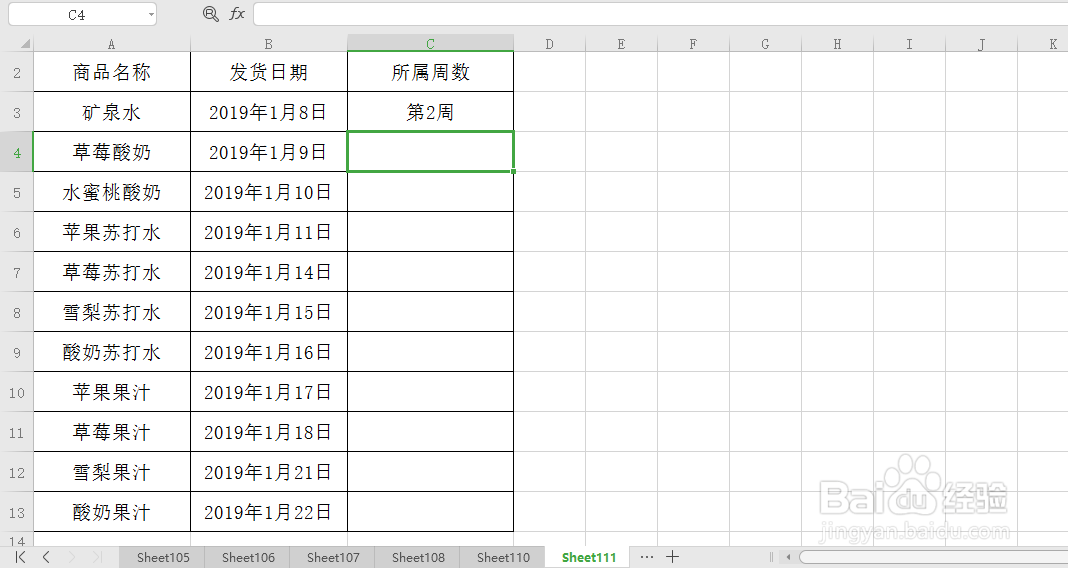
Task: Select column J header
Action: (x=981, y=44)
